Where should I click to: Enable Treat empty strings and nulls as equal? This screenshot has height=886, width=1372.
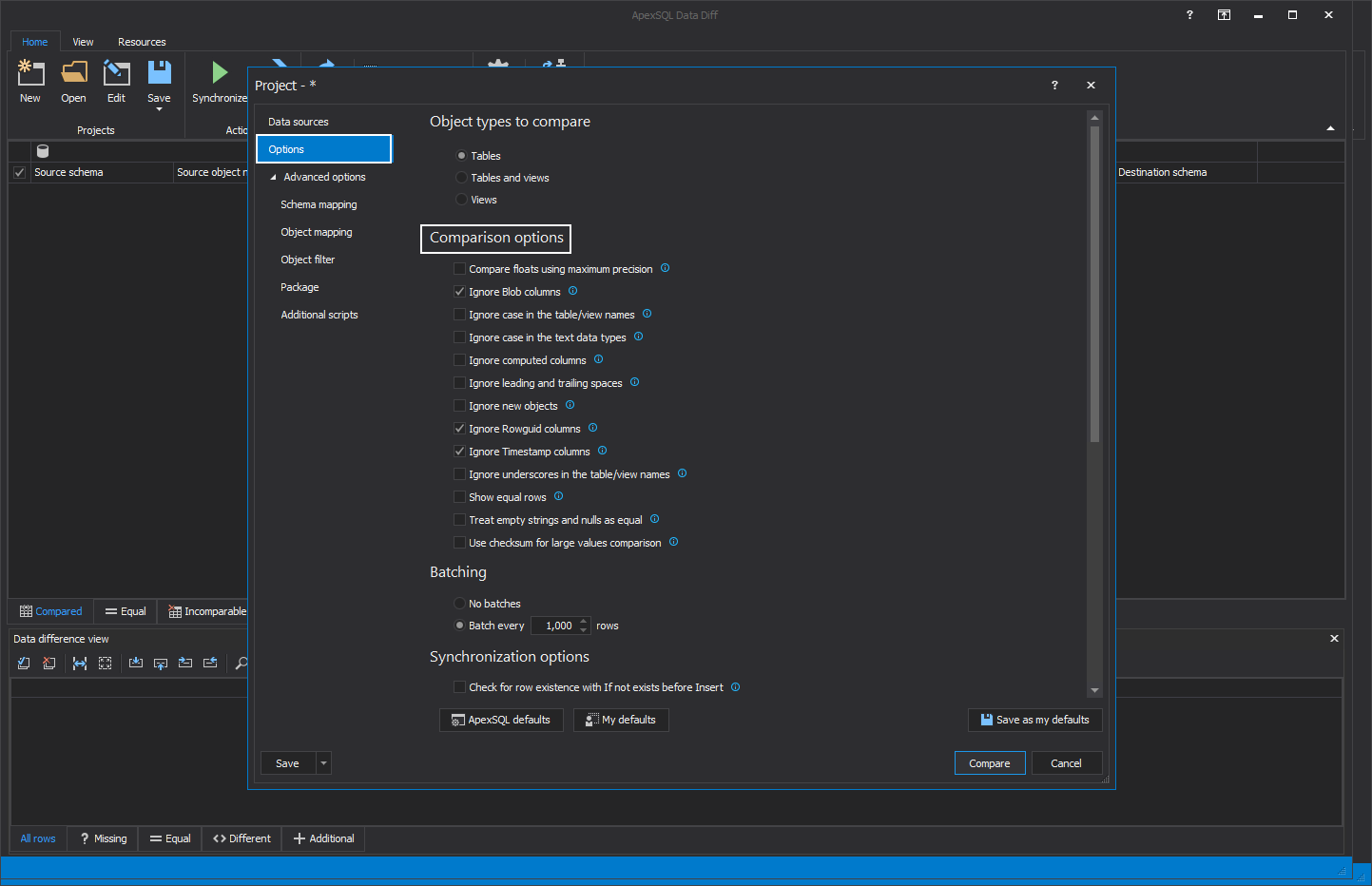click(x=460, y=520)
